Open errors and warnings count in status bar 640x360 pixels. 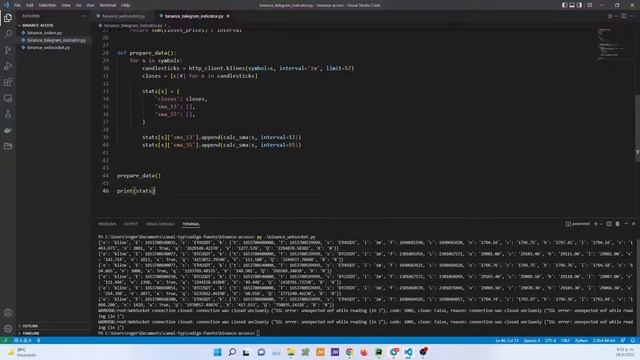point(23,340)
